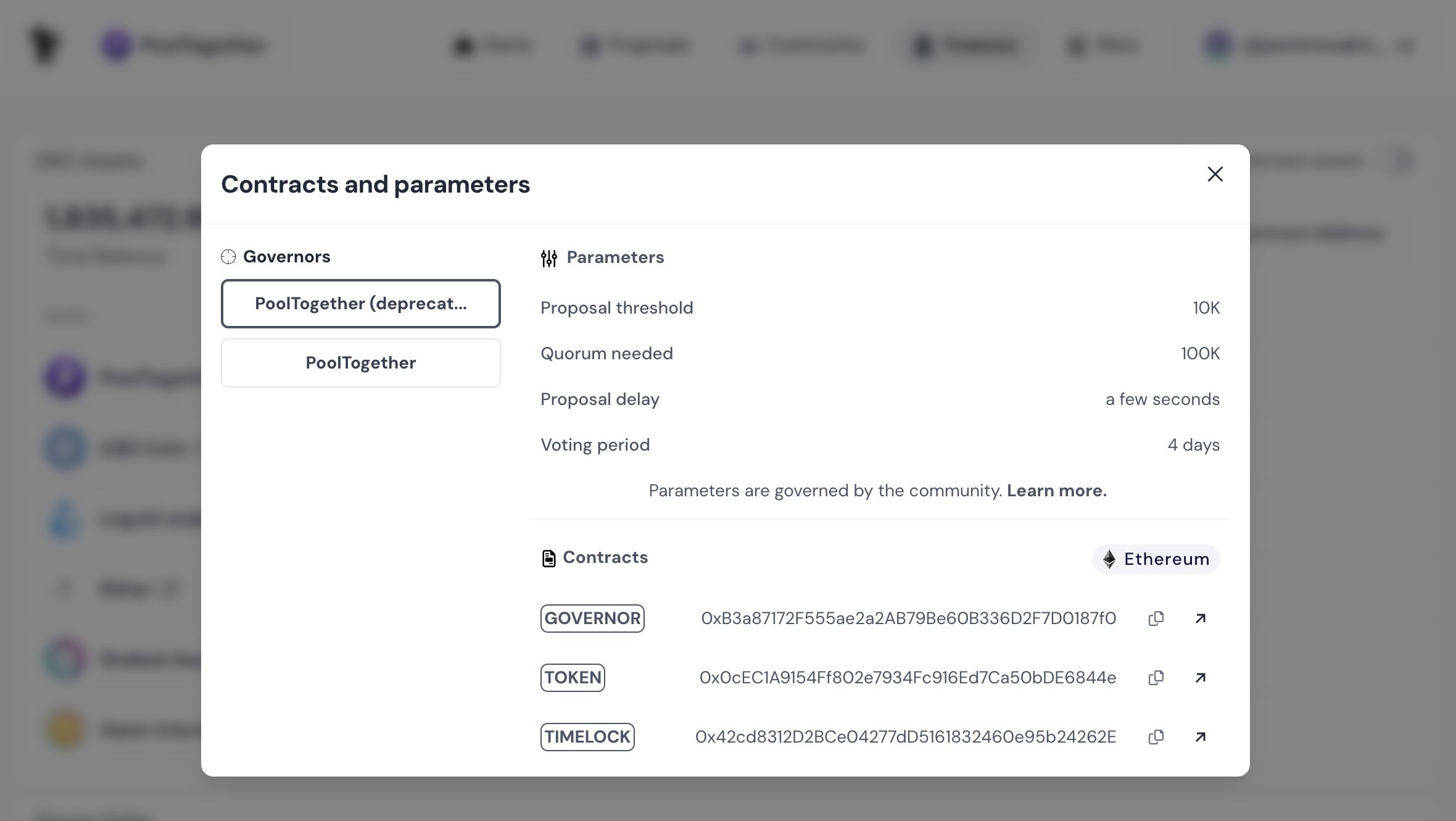This screenshot has width=1456, height=821.
Task: Click the Ethereum network badge
Action: click(1156, 559)
